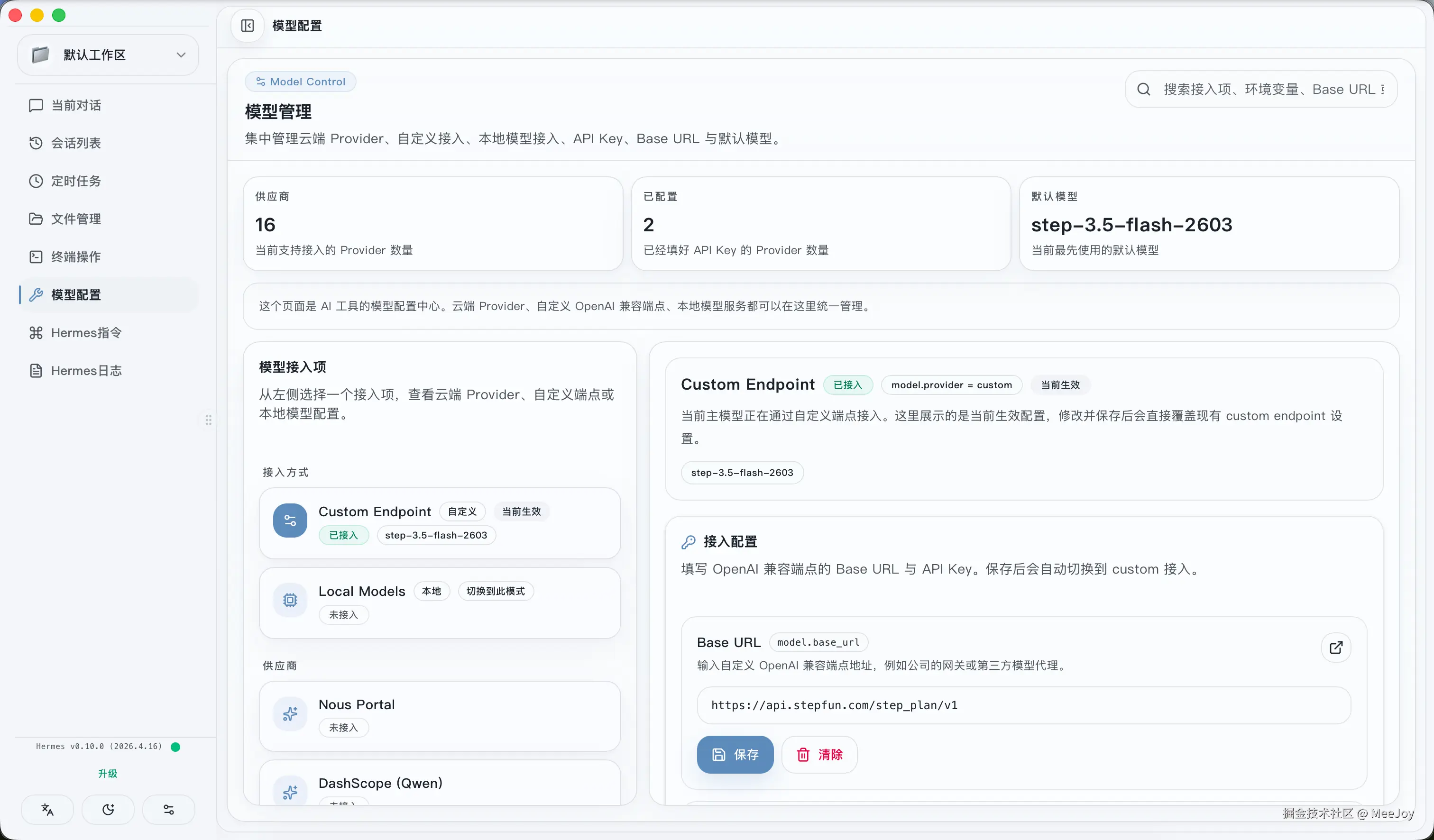The width and height of the screenshot is (1434, 840).
Task: Click the search magnifier icon
Action: click(1143, 89)
